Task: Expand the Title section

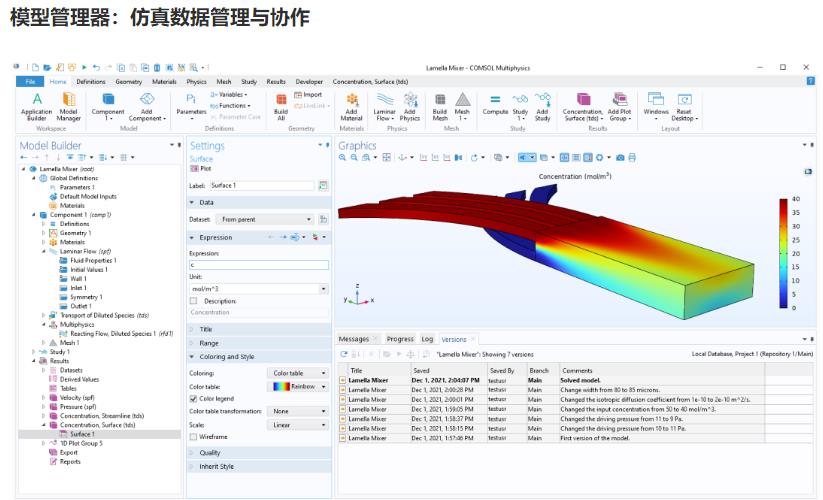Action: click(259, 329)
